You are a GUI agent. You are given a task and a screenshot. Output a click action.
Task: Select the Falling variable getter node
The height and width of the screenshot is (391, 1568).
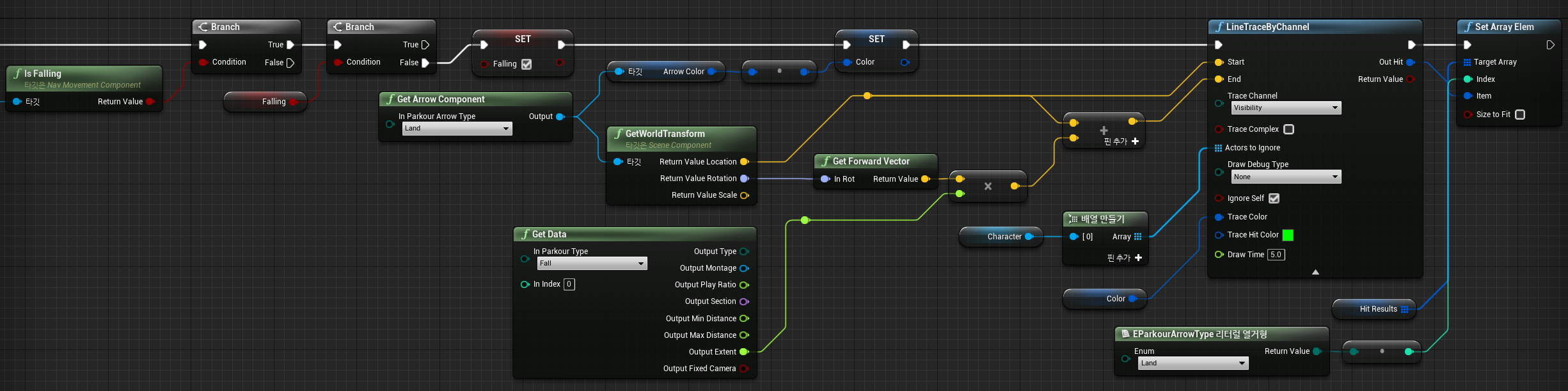265,102
